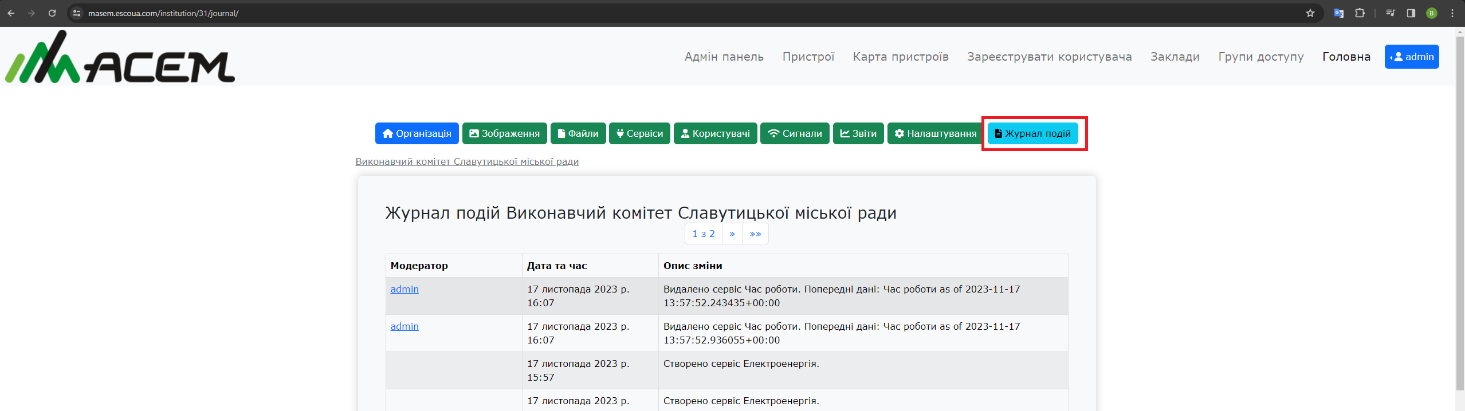1465x411 pixels.
Task: Click the MASEM logo
Action: click(x=120, y=57)
